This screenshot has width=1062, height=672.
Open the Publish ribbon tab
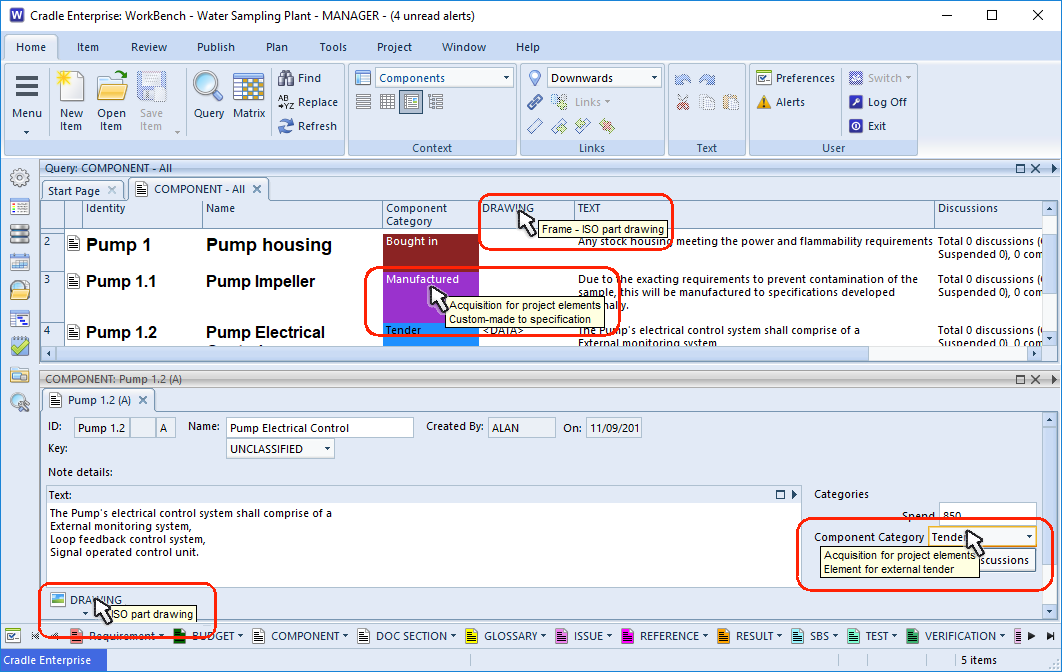(216, 47)
